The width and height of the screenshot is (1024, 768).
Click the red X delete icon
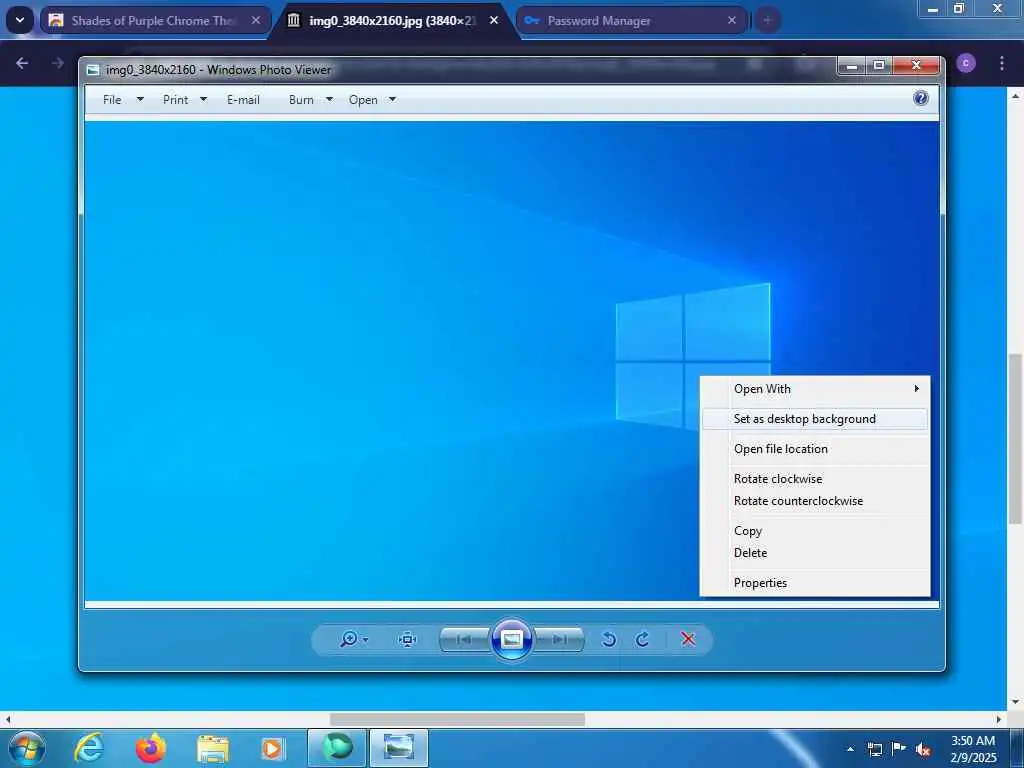click(x=688, y=639)
